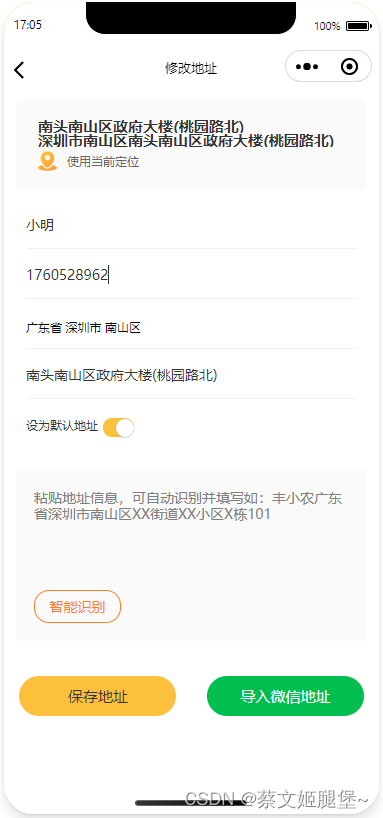Tap the 设为默认地址 label

click(62, 426)
